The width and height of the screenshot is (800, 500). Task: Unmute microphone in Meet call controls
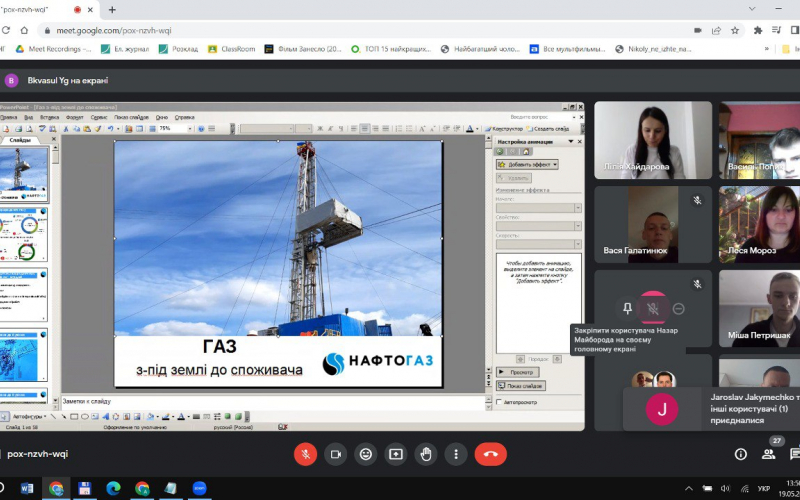pyautogui.click(x=305, y=454)
